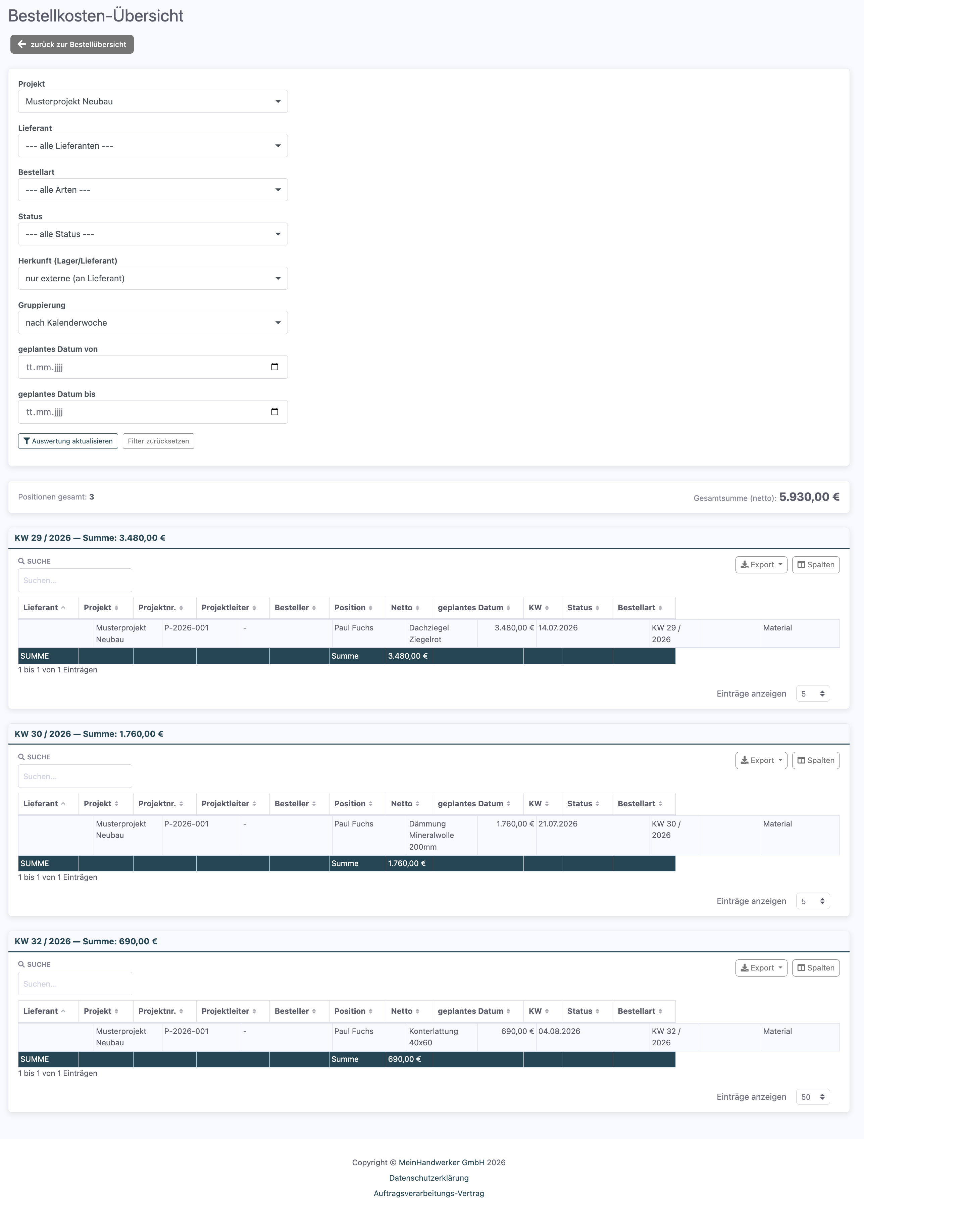Open Export dropdown in KW 32 section

coord(761,968)
